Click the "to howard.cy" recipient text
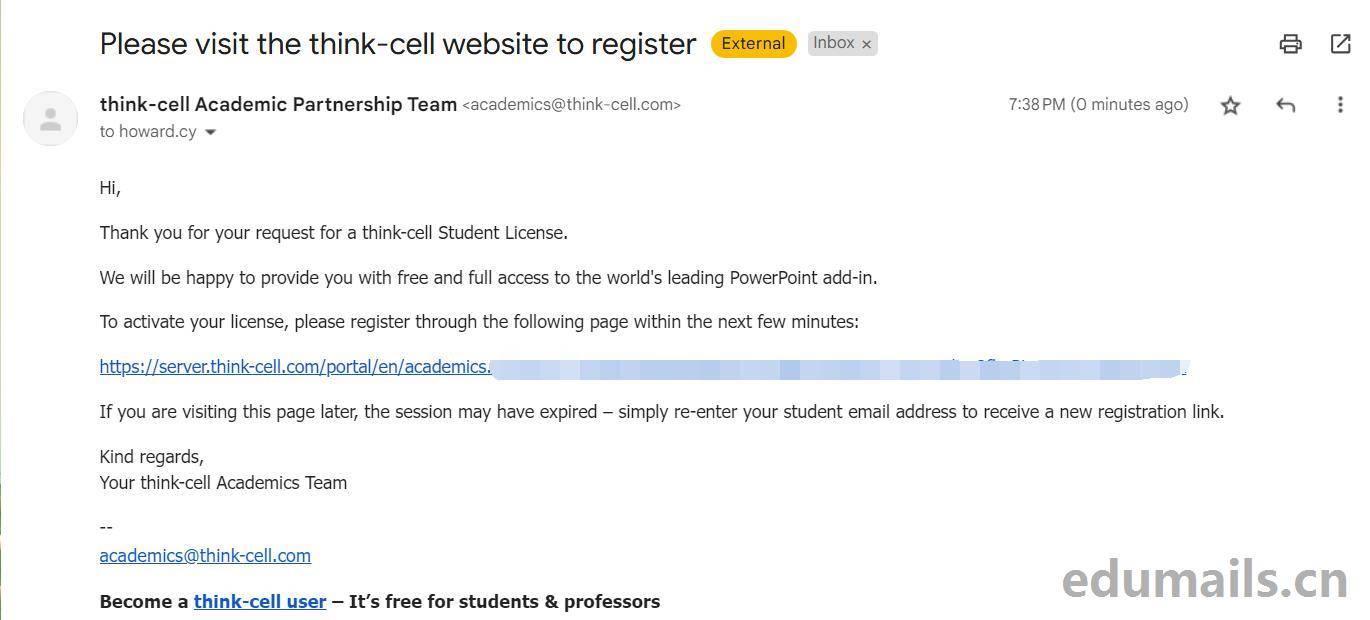 pyautogui.click(x=148, y=132)
